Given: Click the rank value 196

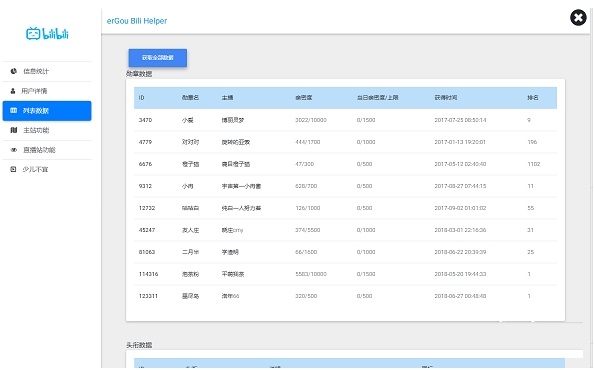Looking at the screenshot, I should coord(532,142).
